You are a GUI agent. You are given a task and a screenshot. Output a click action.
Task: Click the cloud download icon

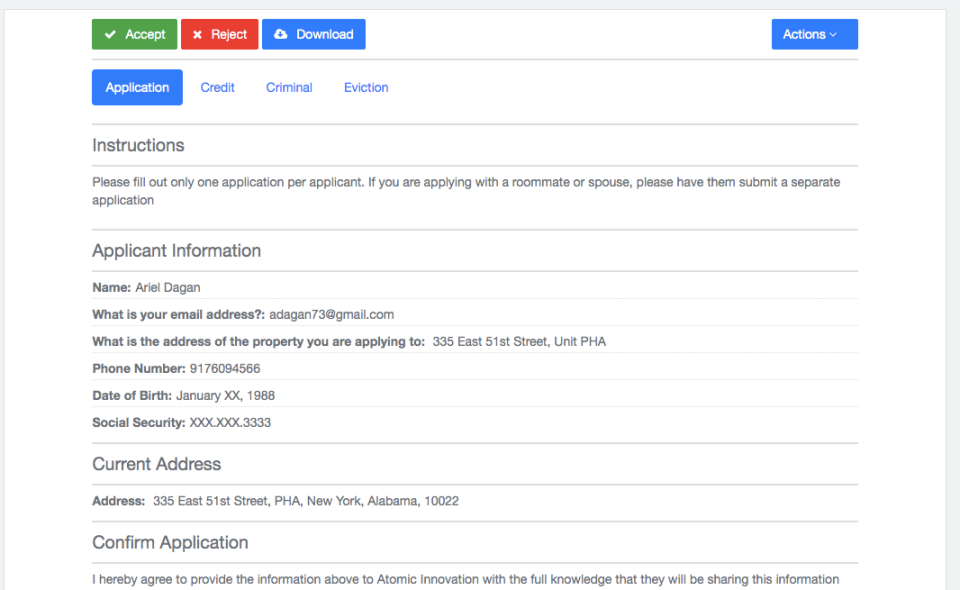pyautogui.click(x=281, y=35)
